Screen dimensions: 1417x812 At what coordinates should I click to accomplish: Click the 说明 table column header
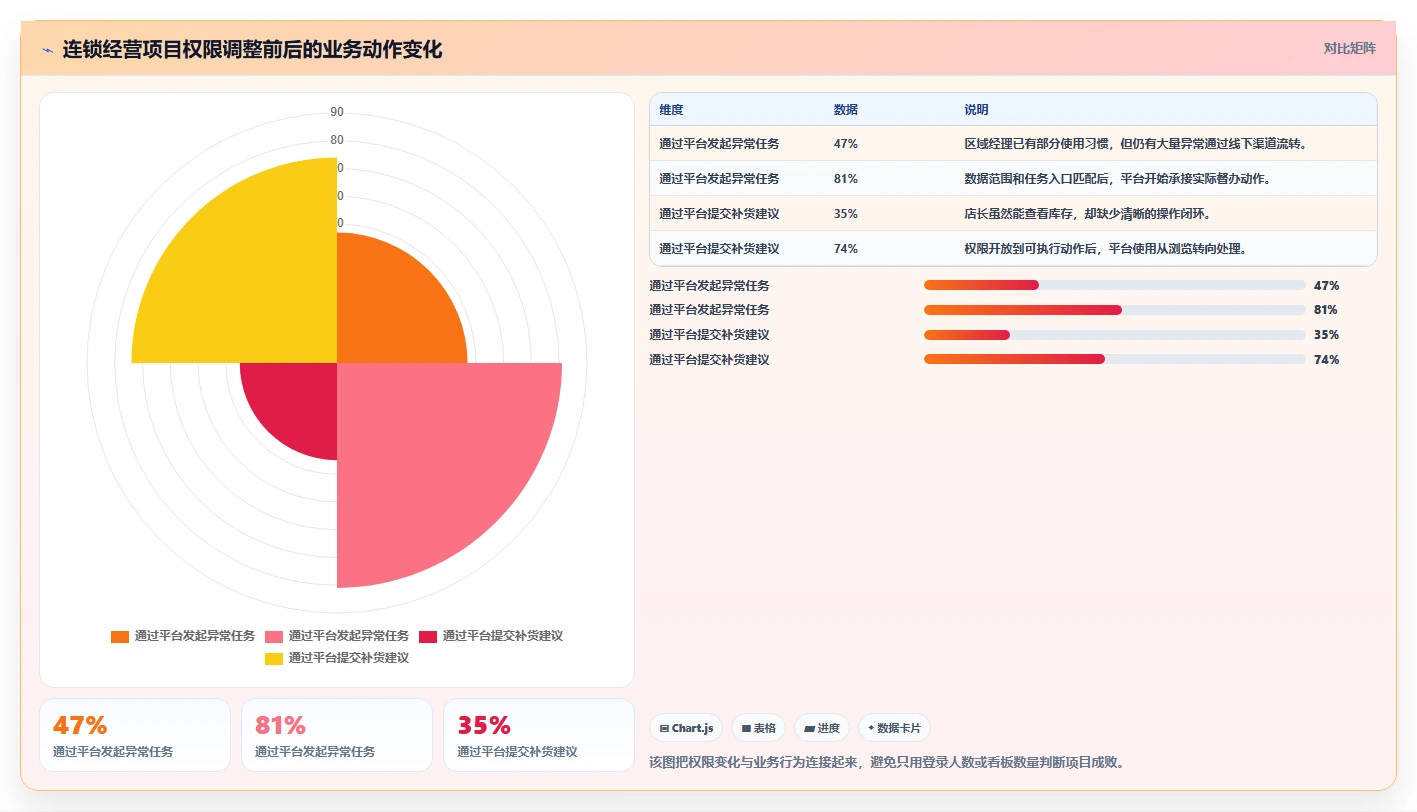[x=976, y=110]
